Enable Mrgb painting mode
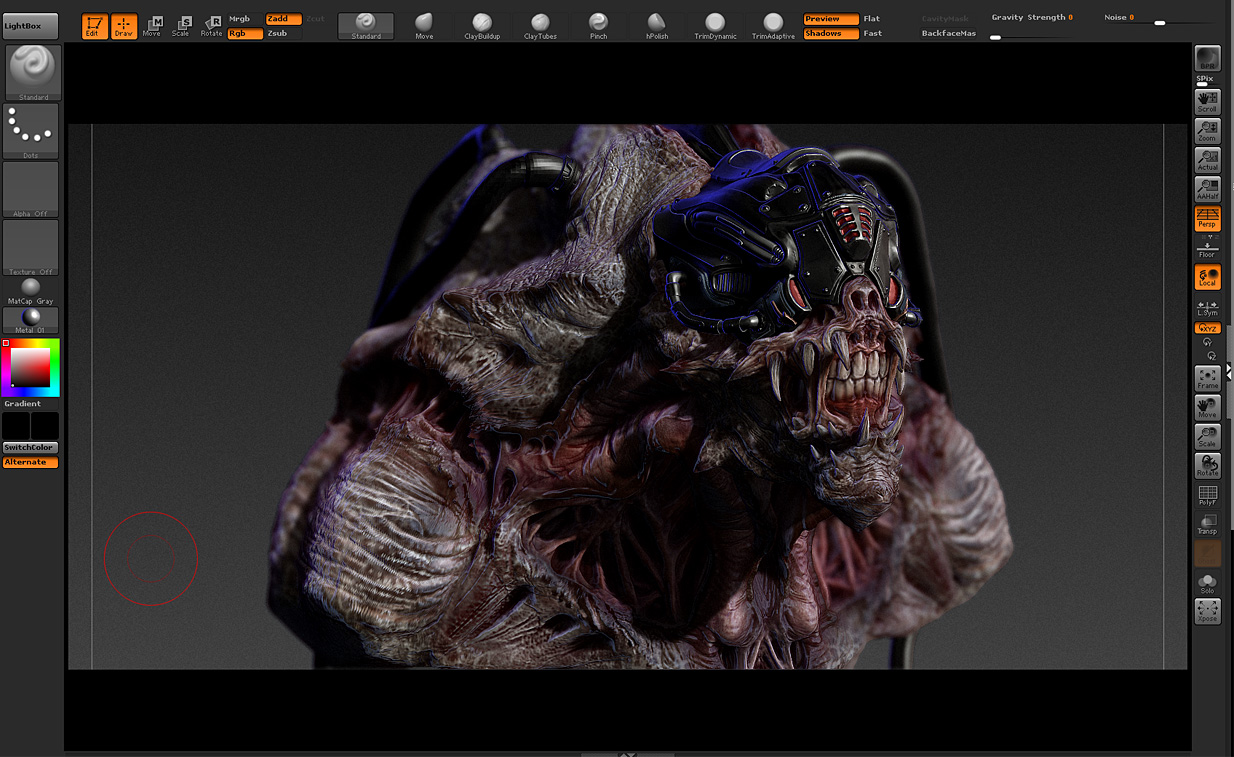This screenshot has height=757, width=1234. (x=245, y=19)
